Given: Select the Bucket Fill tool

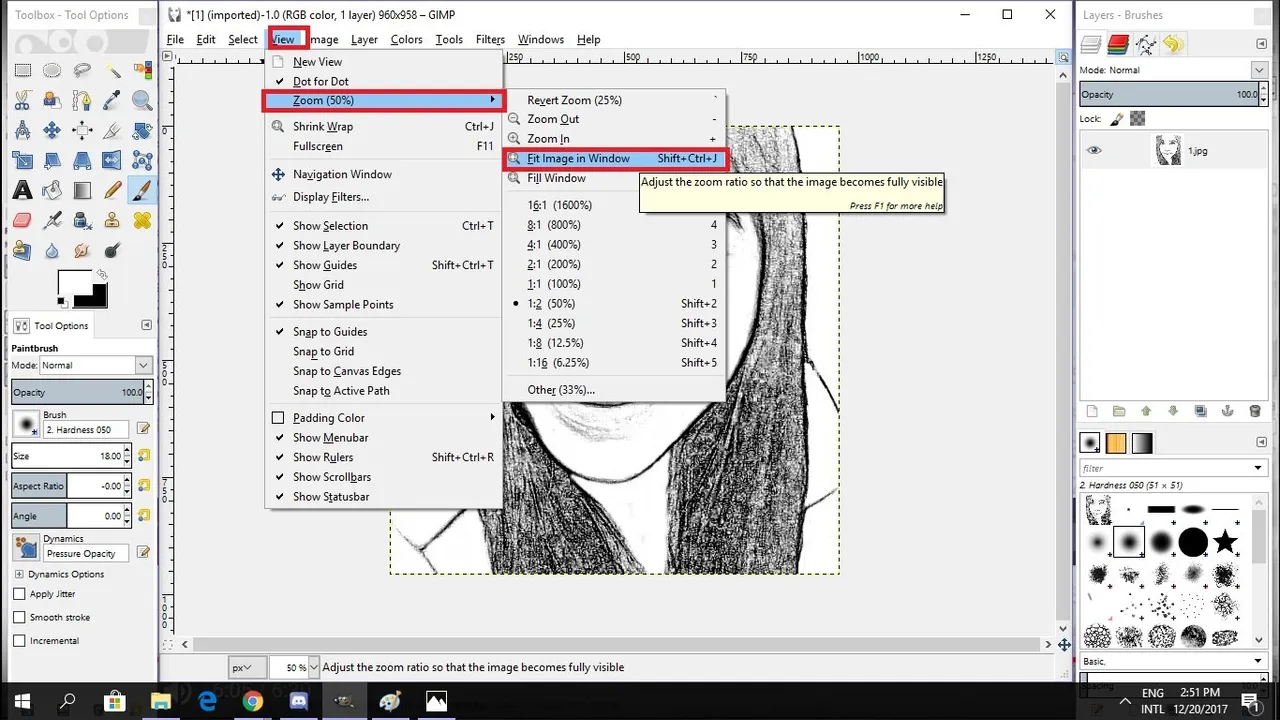Looking at the screenshot, I should coord(52,191).
